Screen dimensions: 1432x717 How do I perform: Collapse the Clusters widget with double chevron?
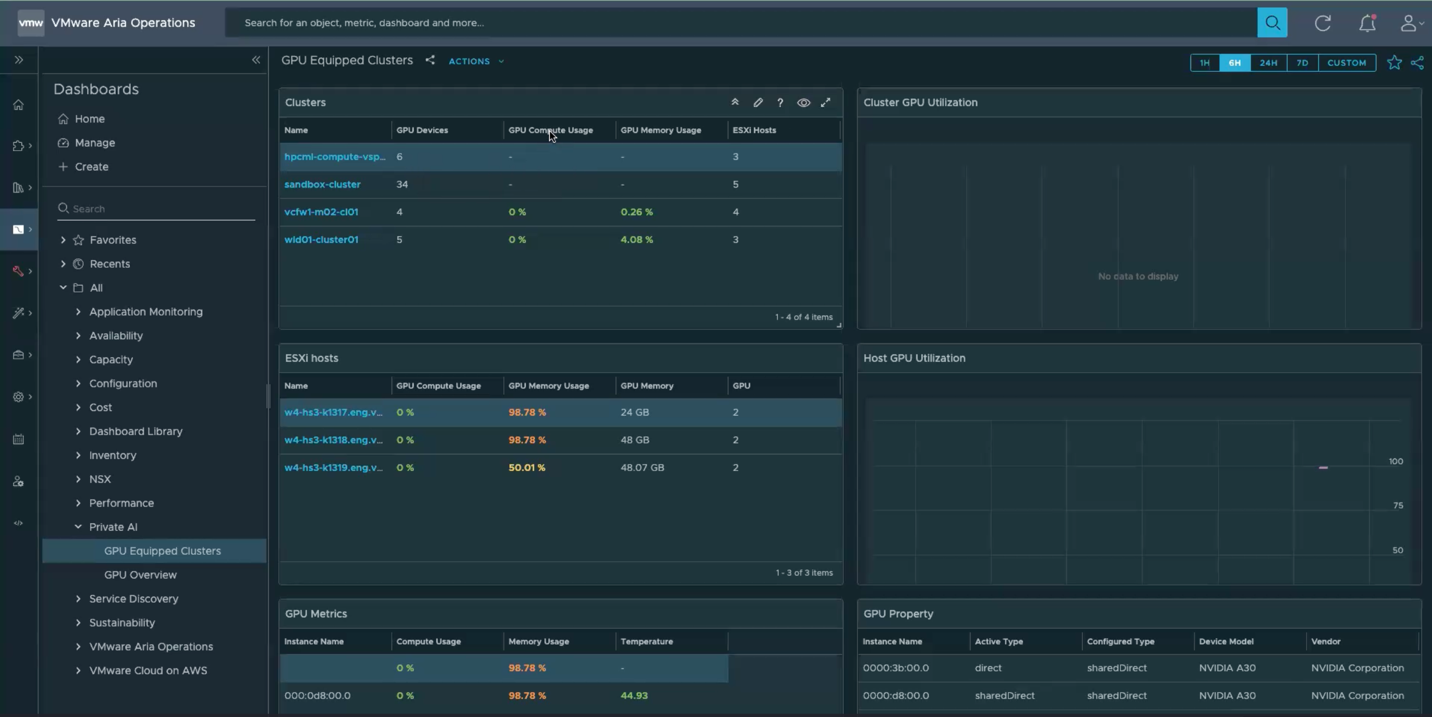click(735, 103)
